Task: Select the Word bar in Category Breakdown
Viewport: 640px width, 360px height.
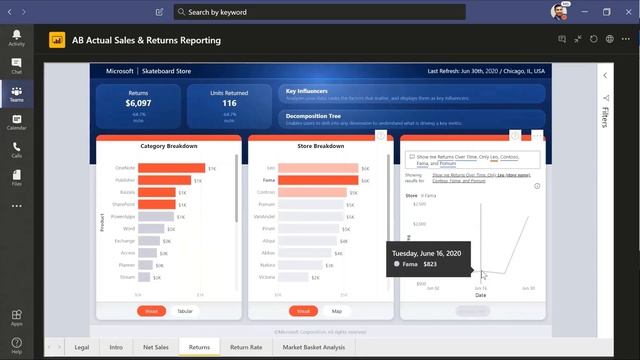Action: point(151,229)
